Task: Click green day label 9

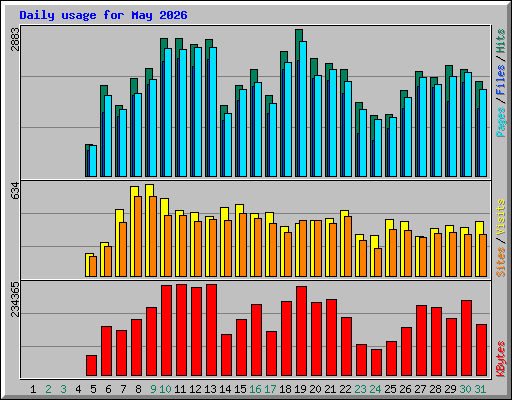Action: pos(153,389)
